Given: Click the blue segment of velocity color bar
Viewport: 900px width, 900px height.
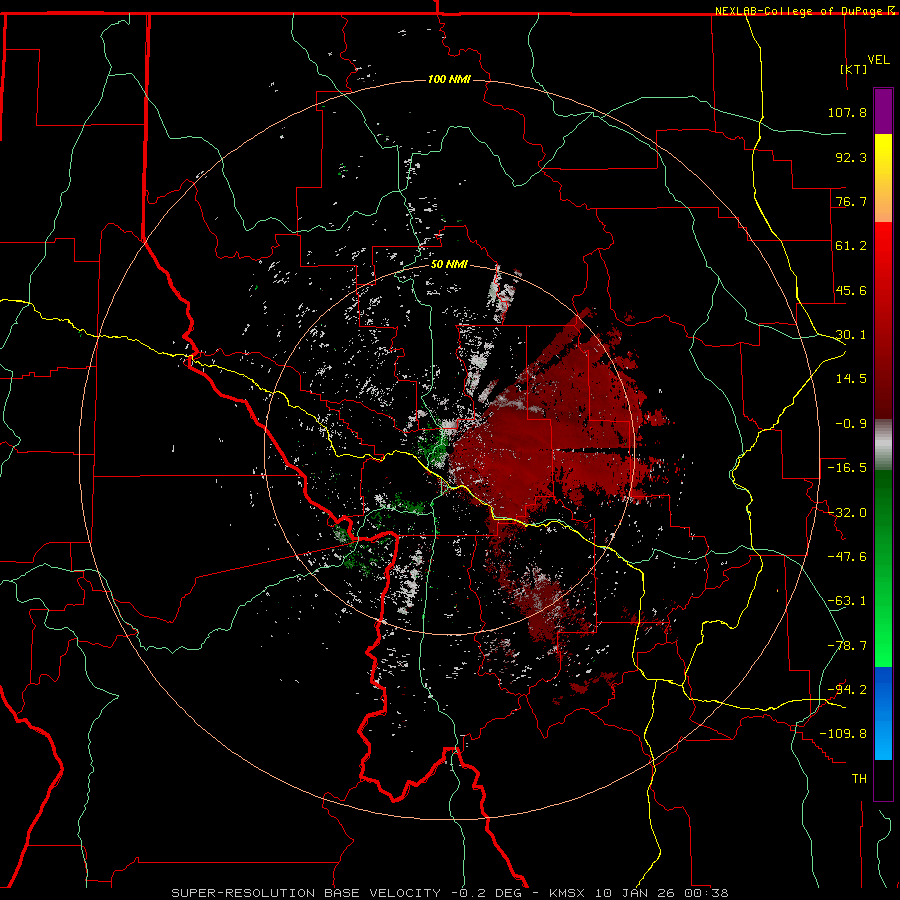Looking at the screenshot, I should (883, 713).
